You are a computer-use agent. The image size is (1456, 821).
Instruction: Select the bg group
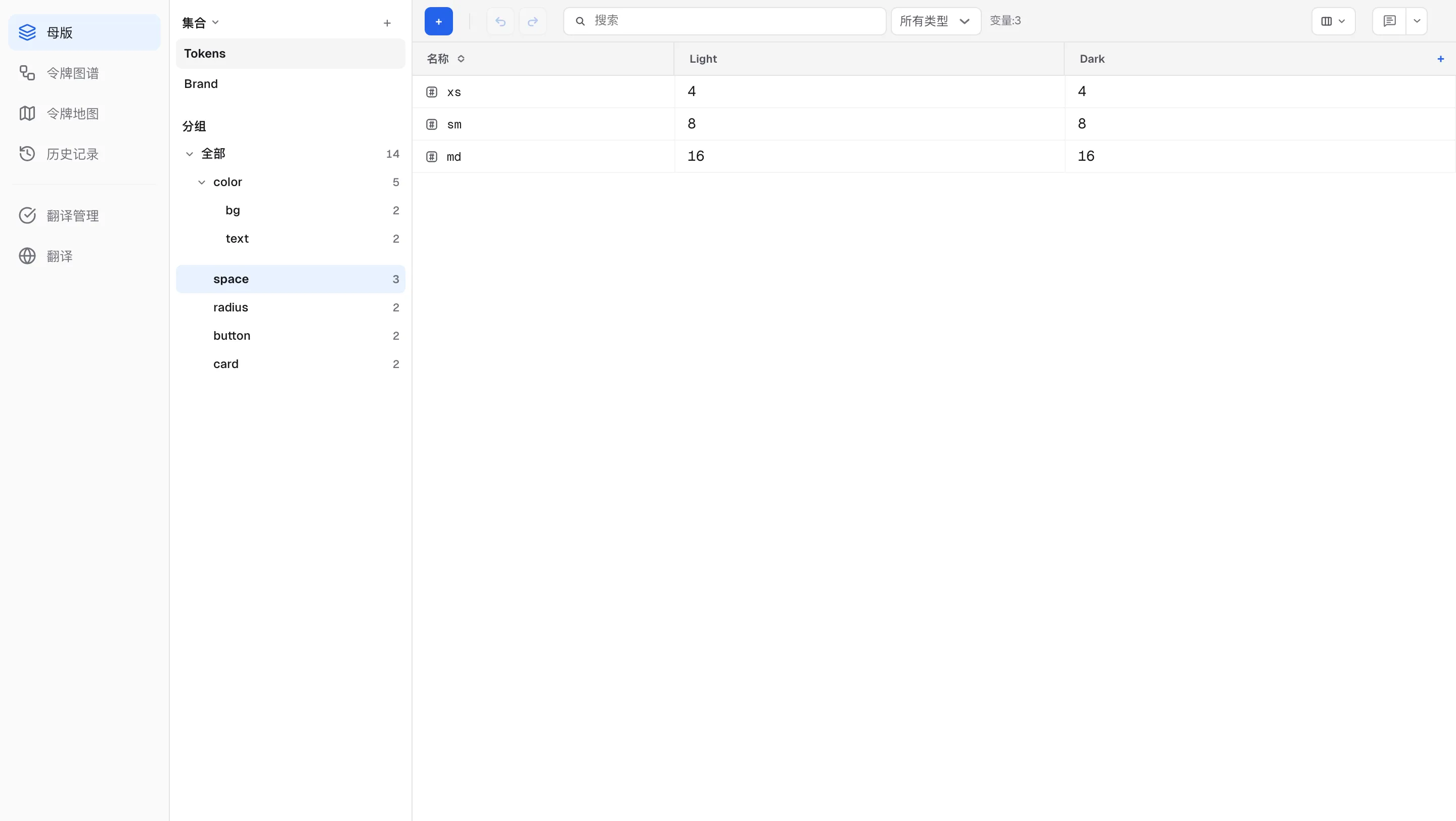(x=291, y=211)
